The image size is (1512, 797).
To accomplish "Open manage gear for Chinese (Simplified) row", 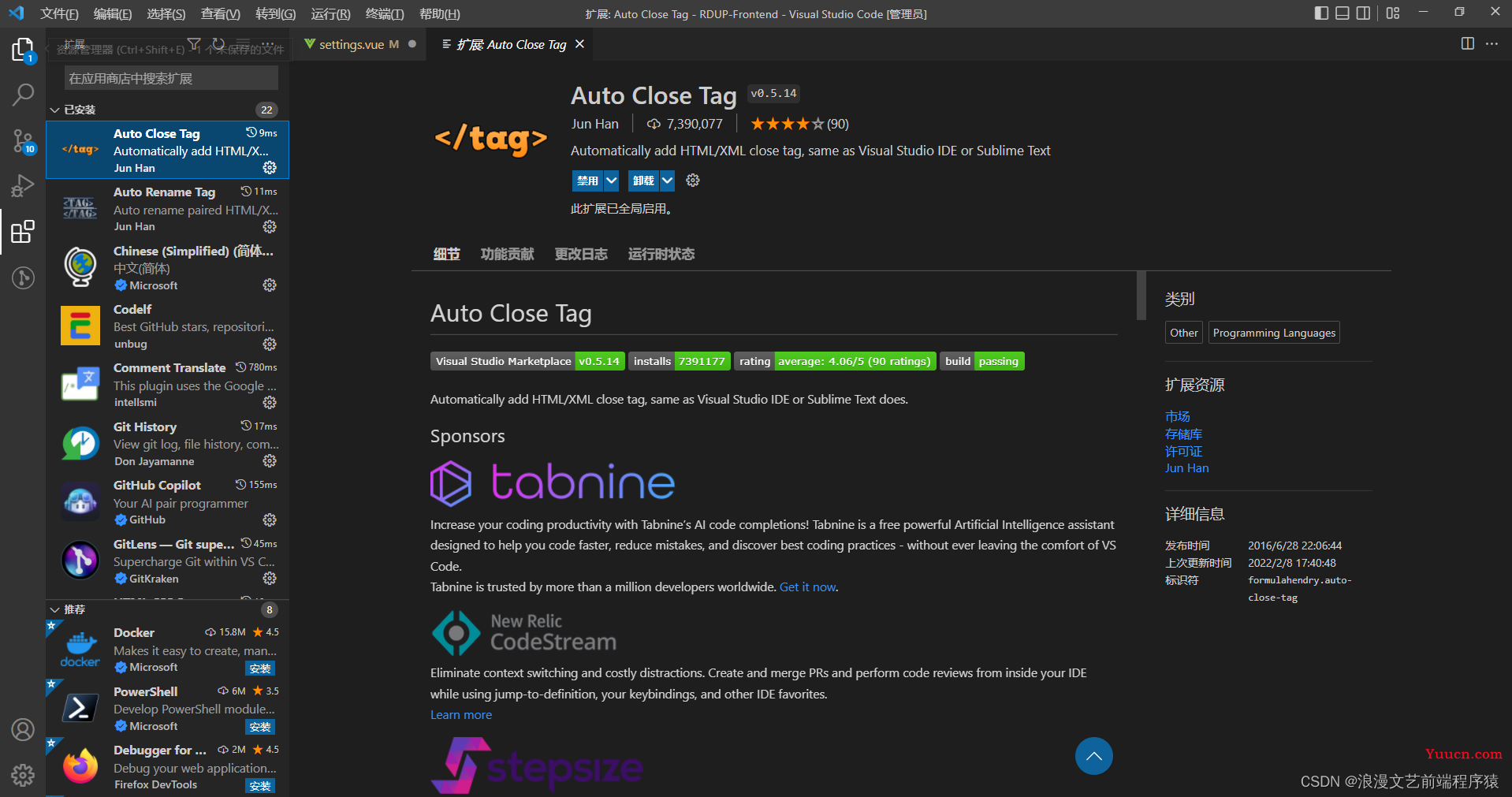I will tap(270, 285).
